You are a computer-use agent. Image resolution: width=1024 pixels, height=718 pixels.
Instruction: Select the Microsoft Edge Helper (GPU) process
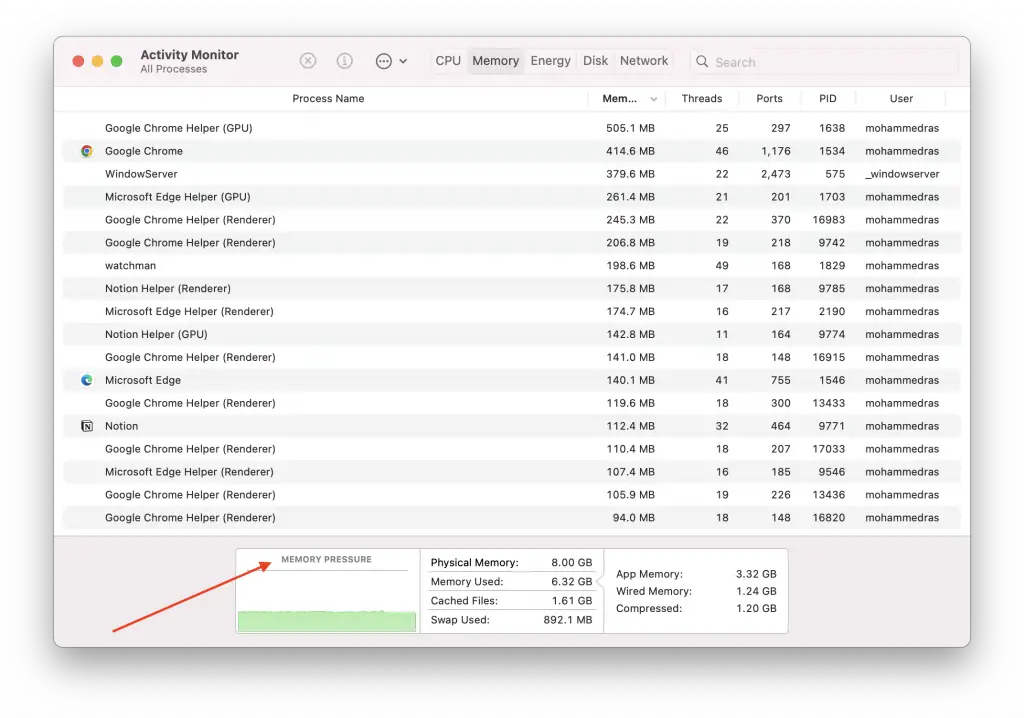[x=511, y=197]
